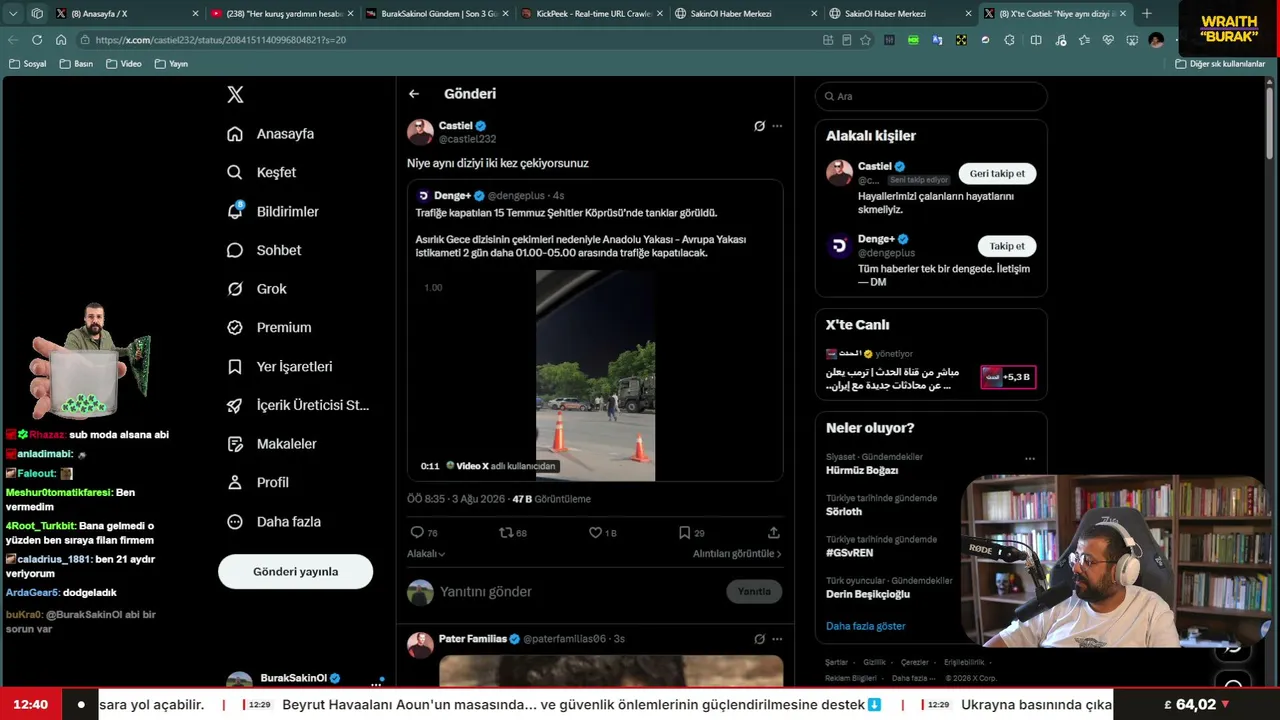The image size is (1280, 720).
Task: Click the Ara search field
Action: click(931, 96)
